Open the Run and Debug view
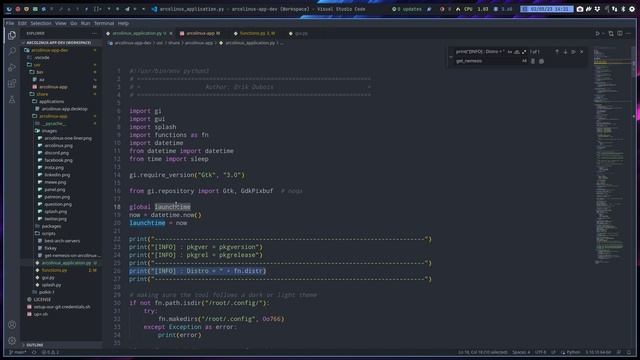640x360 pixels. [12, 67]
